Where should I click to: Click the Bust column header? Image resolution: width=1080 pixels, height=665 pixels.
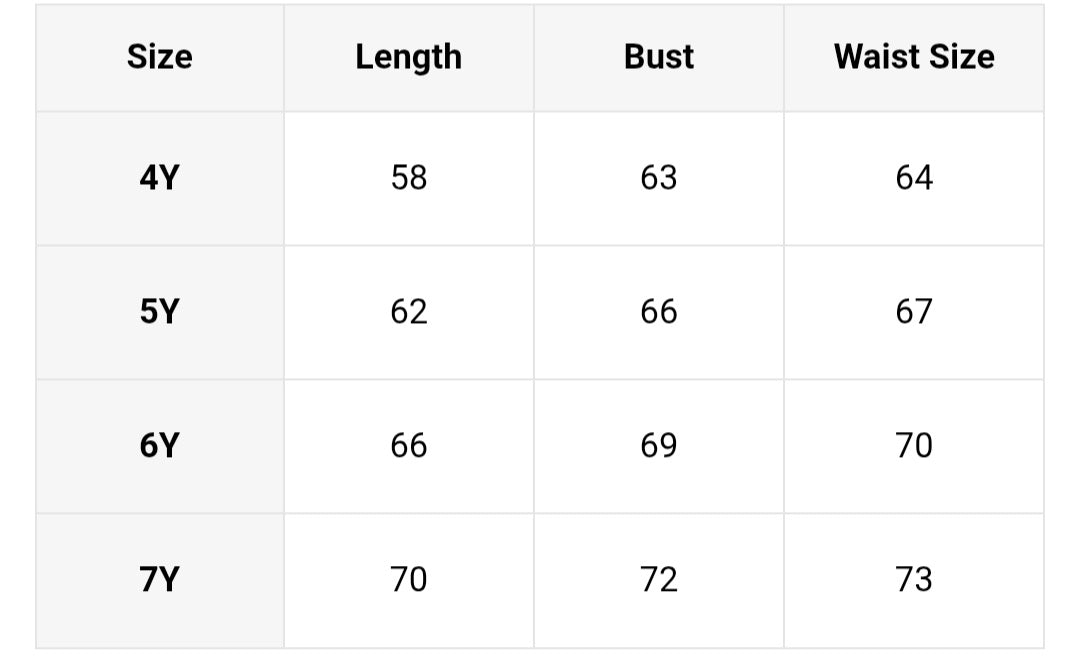point(658,57)
